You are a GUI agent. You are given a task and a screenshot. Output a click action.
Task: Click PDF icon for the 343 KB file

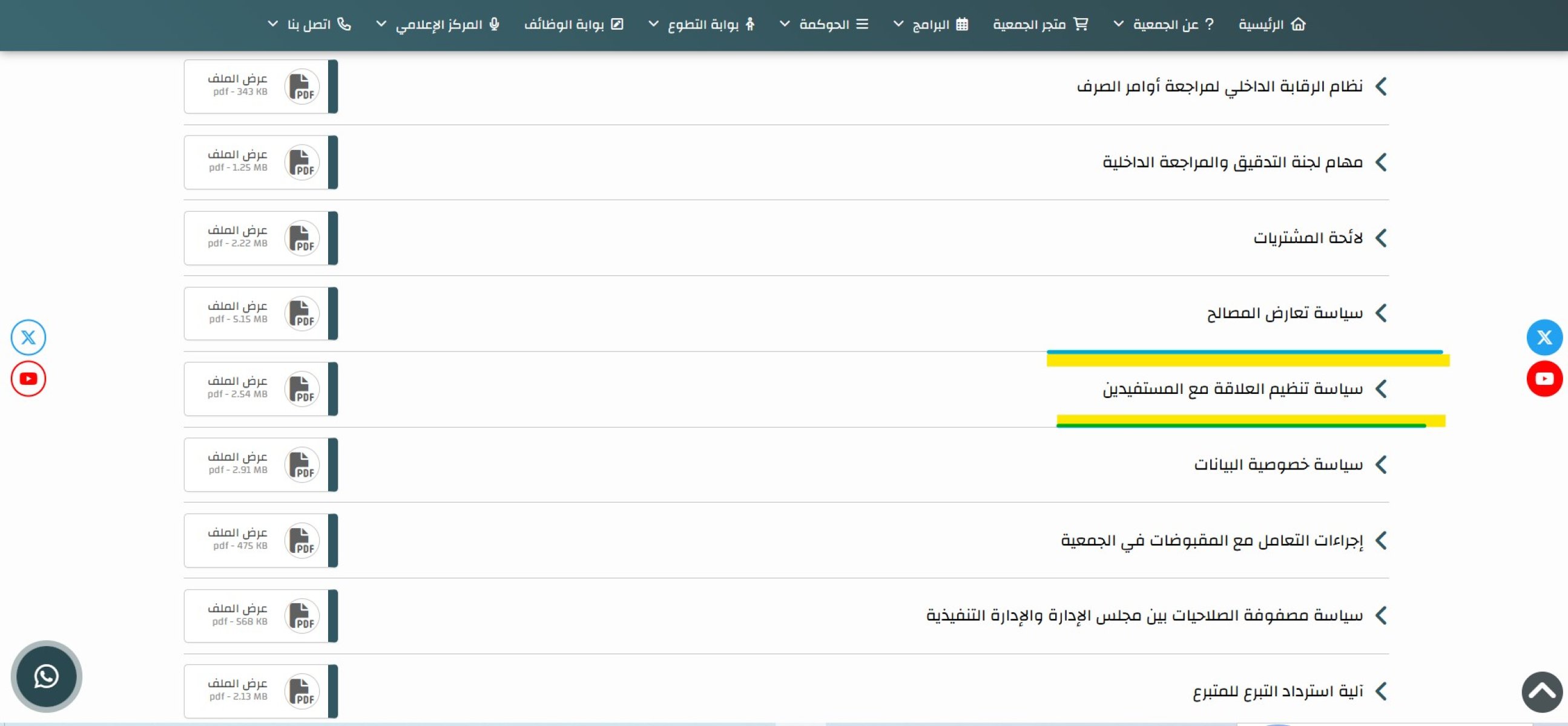(x=301, y=87)
